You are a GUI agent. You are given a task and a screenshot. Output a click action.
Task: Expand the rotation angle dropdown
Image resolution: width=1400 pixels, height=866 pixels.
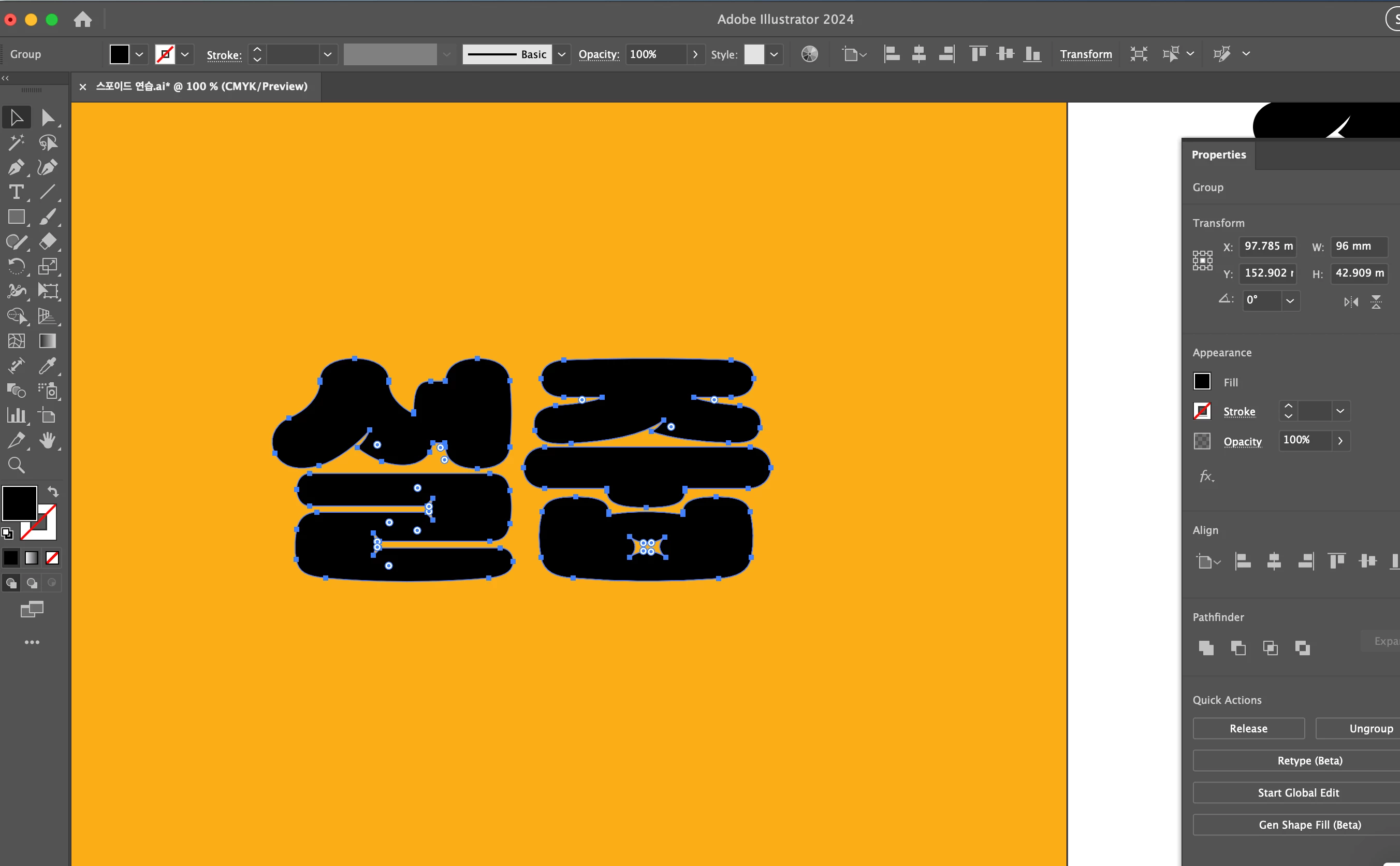1290,301
